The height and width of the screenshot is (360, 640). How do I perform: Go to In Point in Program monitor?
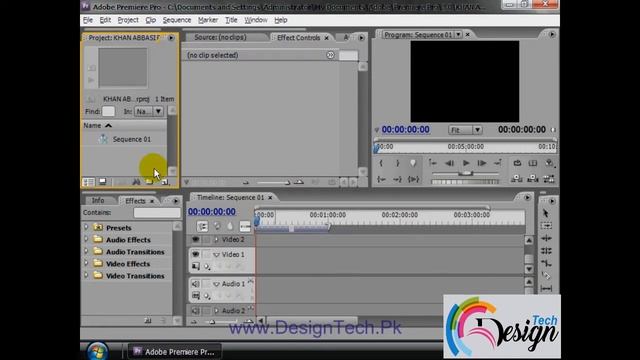pos(381,179)
